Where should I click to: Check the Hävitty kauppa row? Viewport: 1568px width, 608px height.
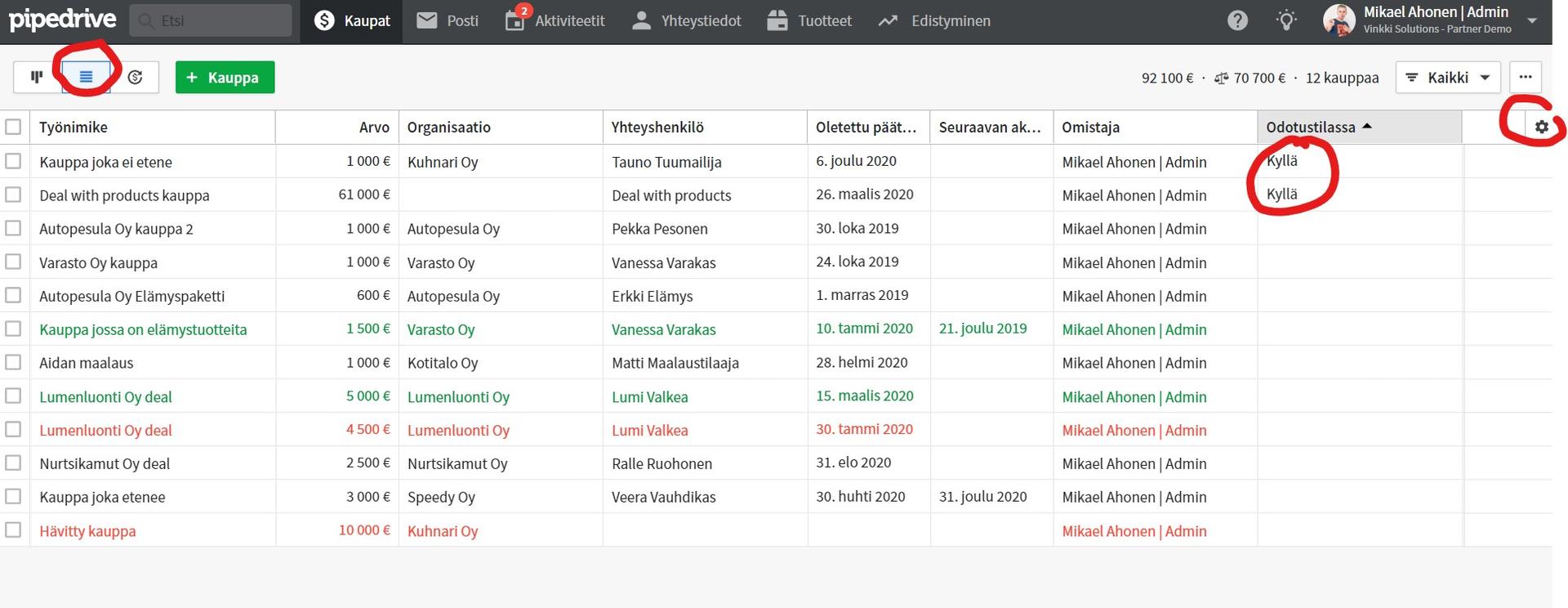(13, 530)
